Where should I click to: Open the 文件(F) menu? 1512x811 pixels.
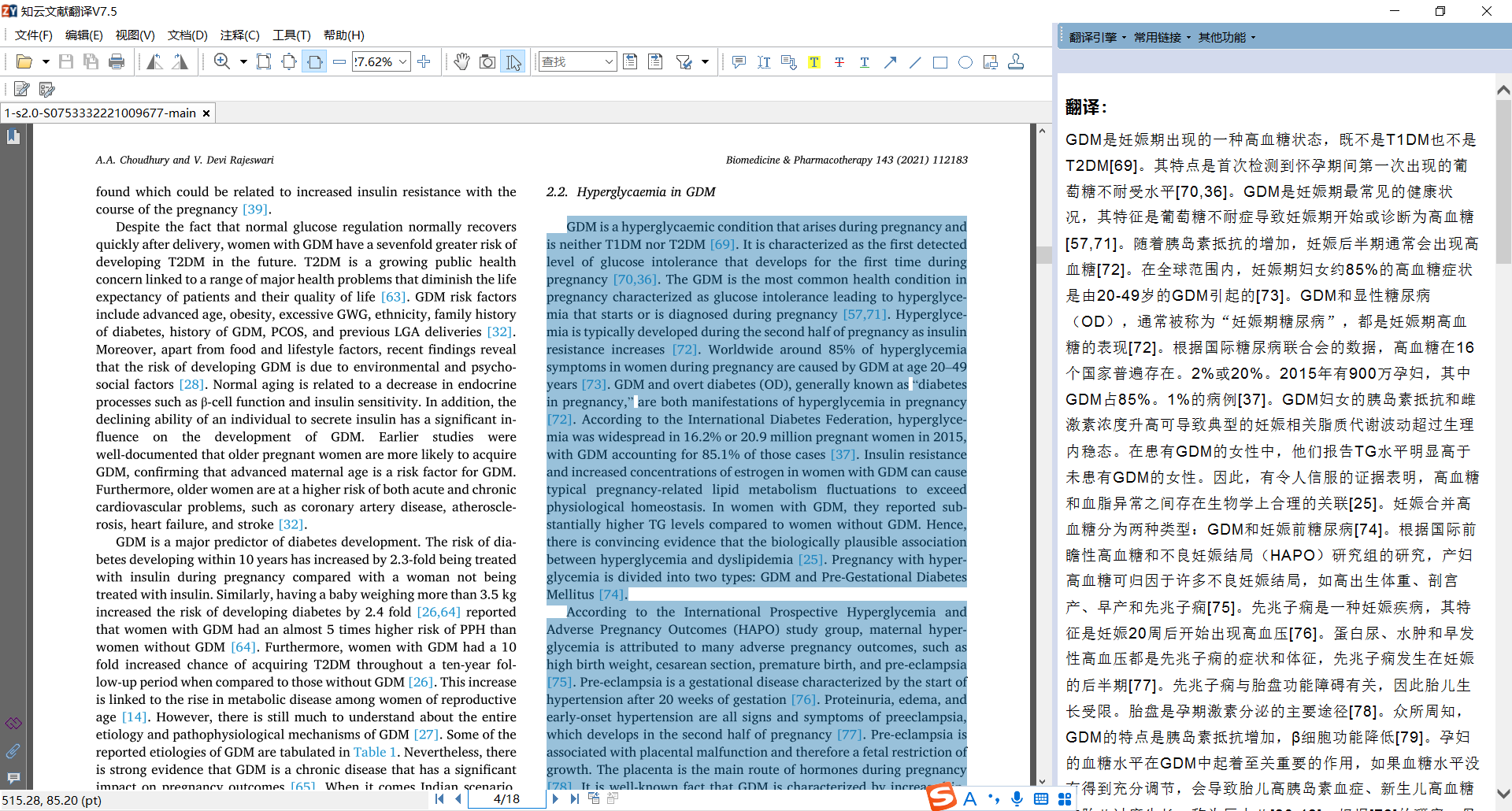pyautogui.click(x=34, y=35)
